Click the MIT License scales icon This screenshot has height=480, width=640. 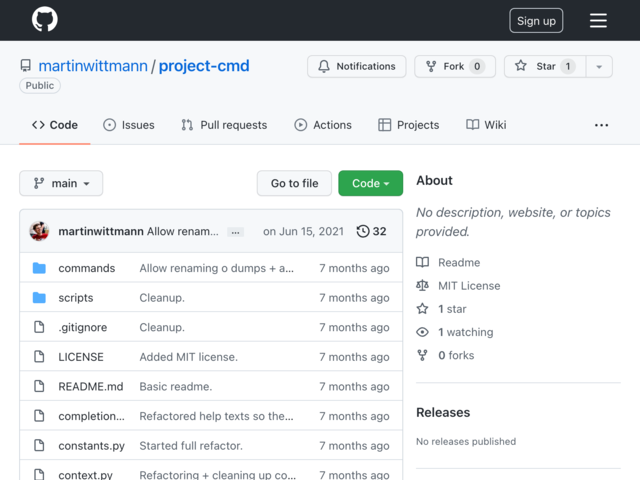422,285
